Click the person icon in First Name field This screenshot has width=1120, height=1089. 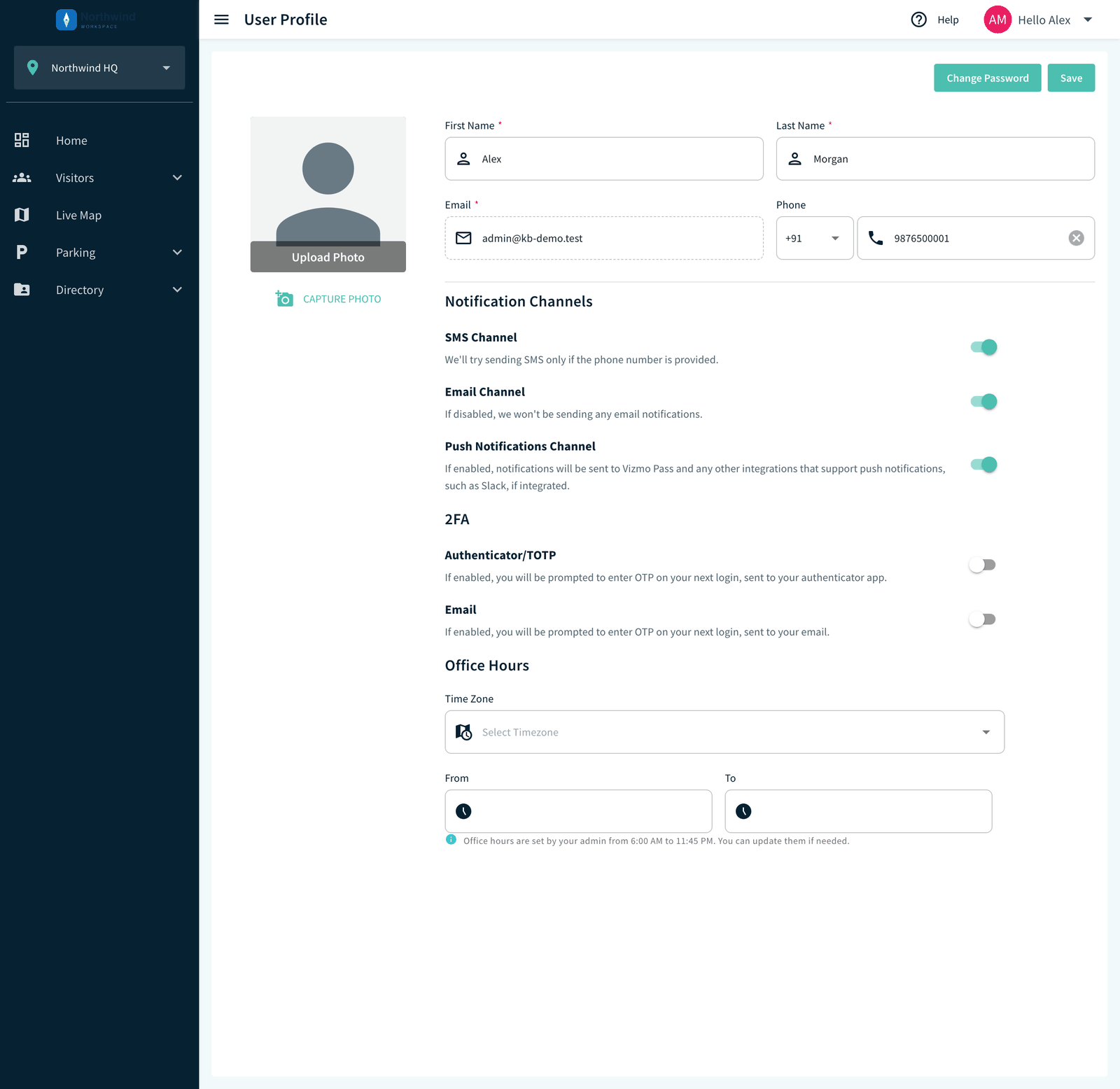[463, 159]
